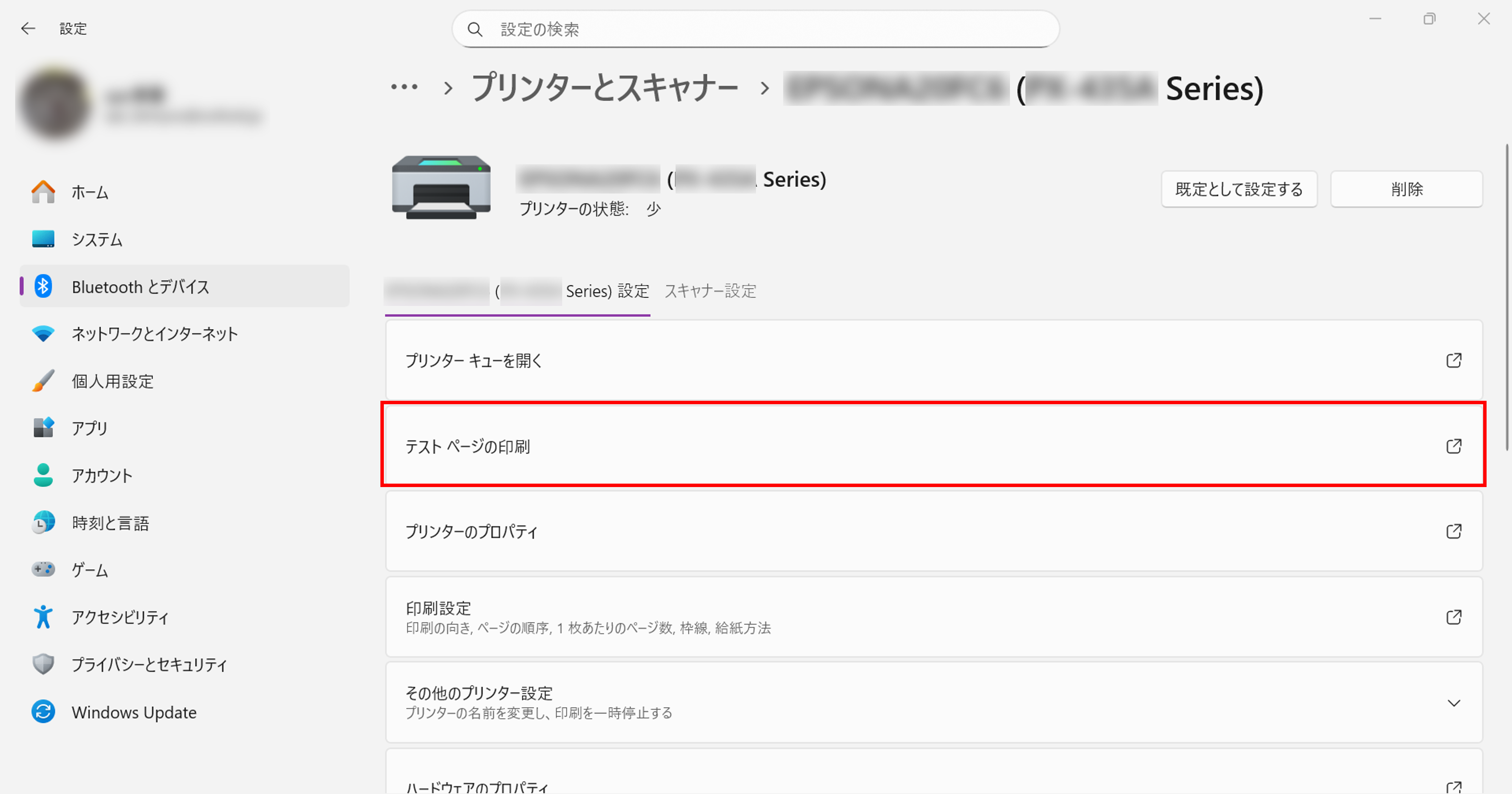Click the 削除 button
The width and height of the screenshot is (1512, 794).
(1407, 189)
